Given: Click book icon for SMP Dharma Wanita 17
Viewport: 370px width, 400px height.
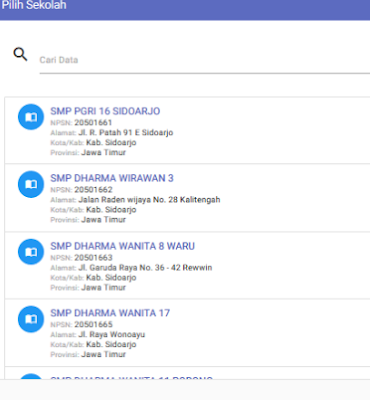Looking at the screenshot, I should click(31, 319).
